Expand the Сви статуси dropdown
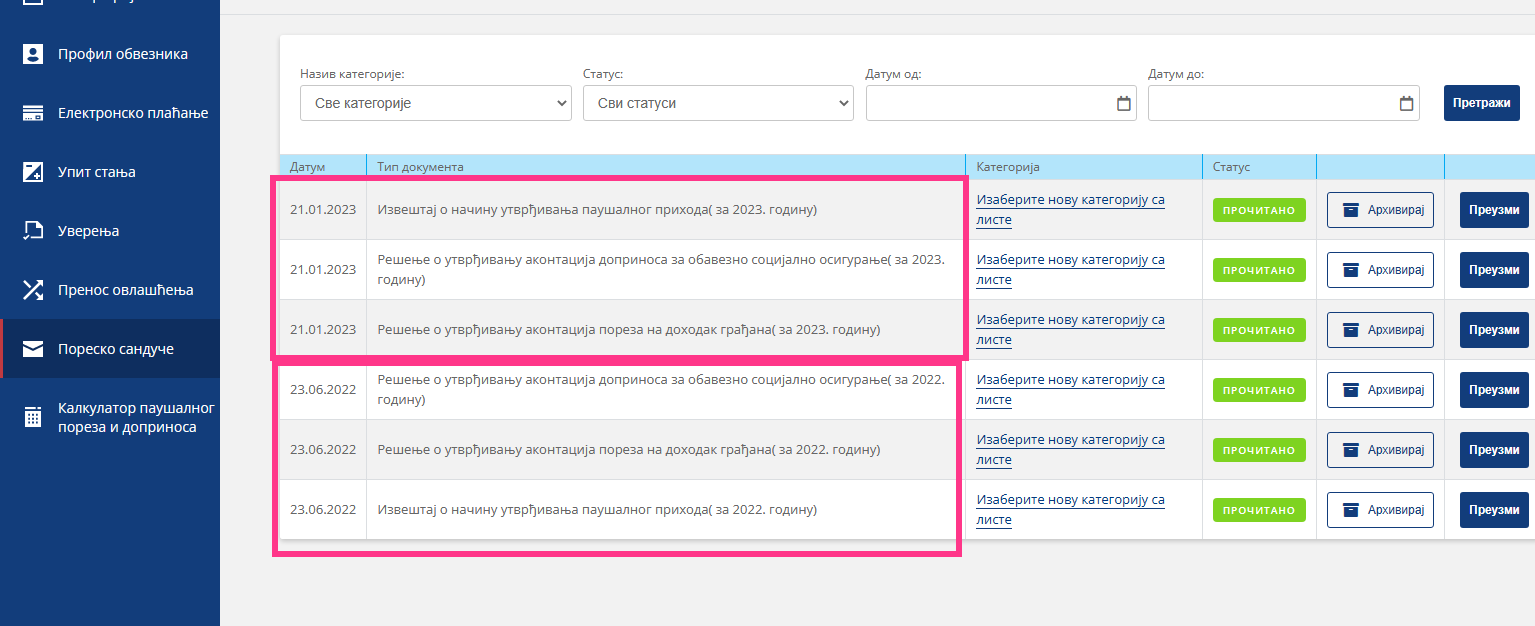Screen dimensions: 1535x626 click(x=718, y=103)
